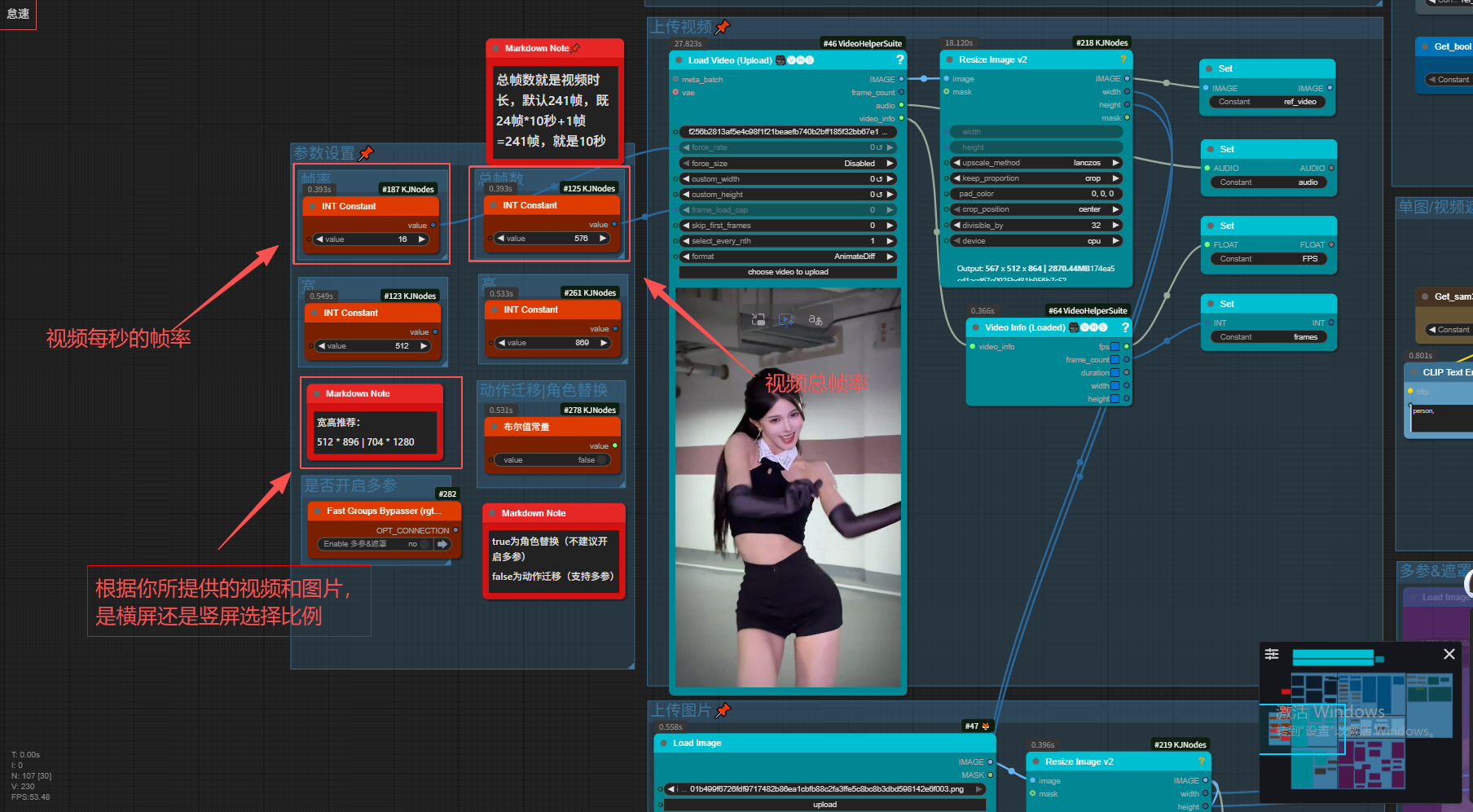Click the help question mark on Load Video node

point(899,59)
